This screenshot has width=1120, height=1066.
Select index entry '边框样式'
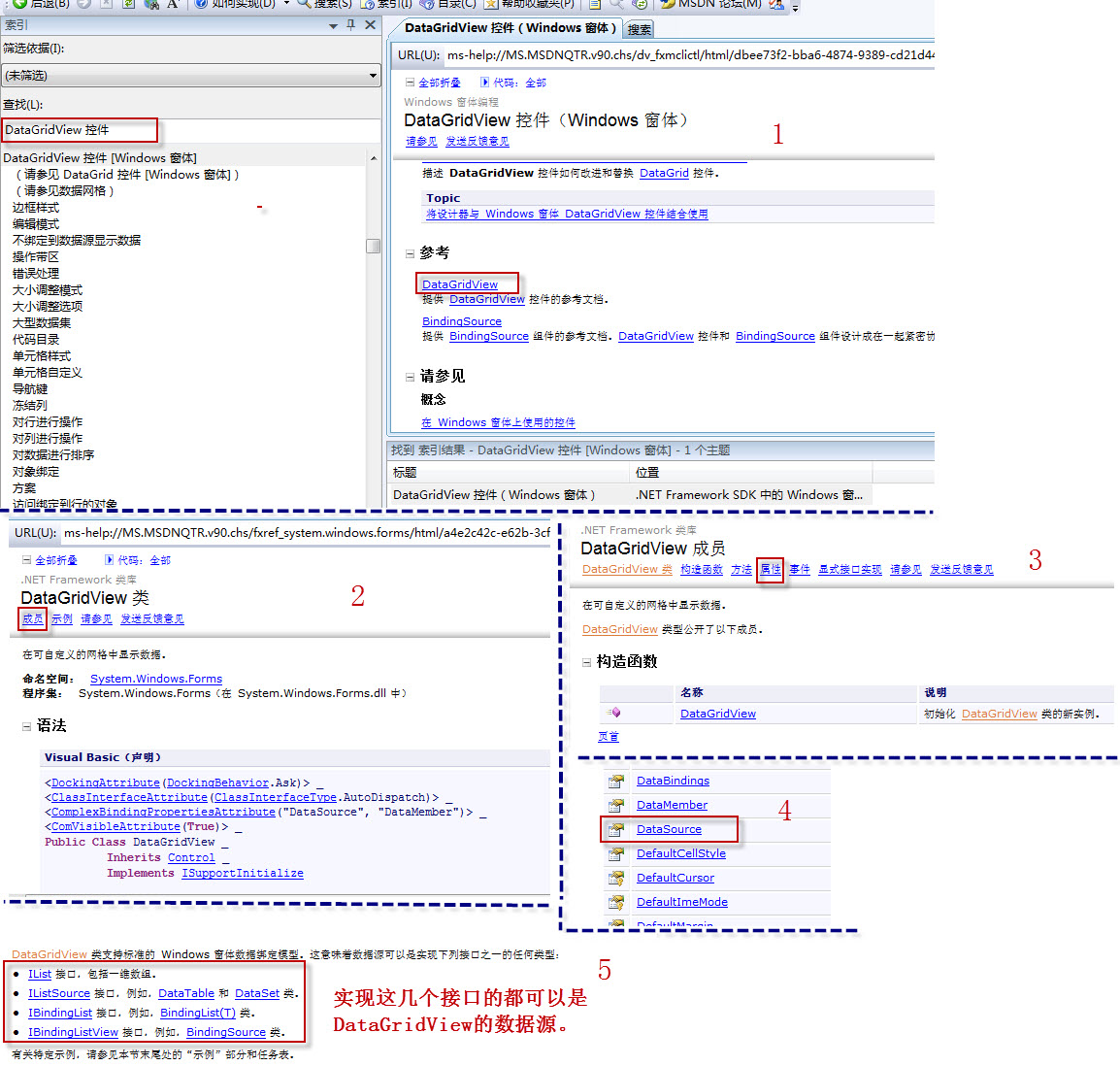tap(36, 207)
